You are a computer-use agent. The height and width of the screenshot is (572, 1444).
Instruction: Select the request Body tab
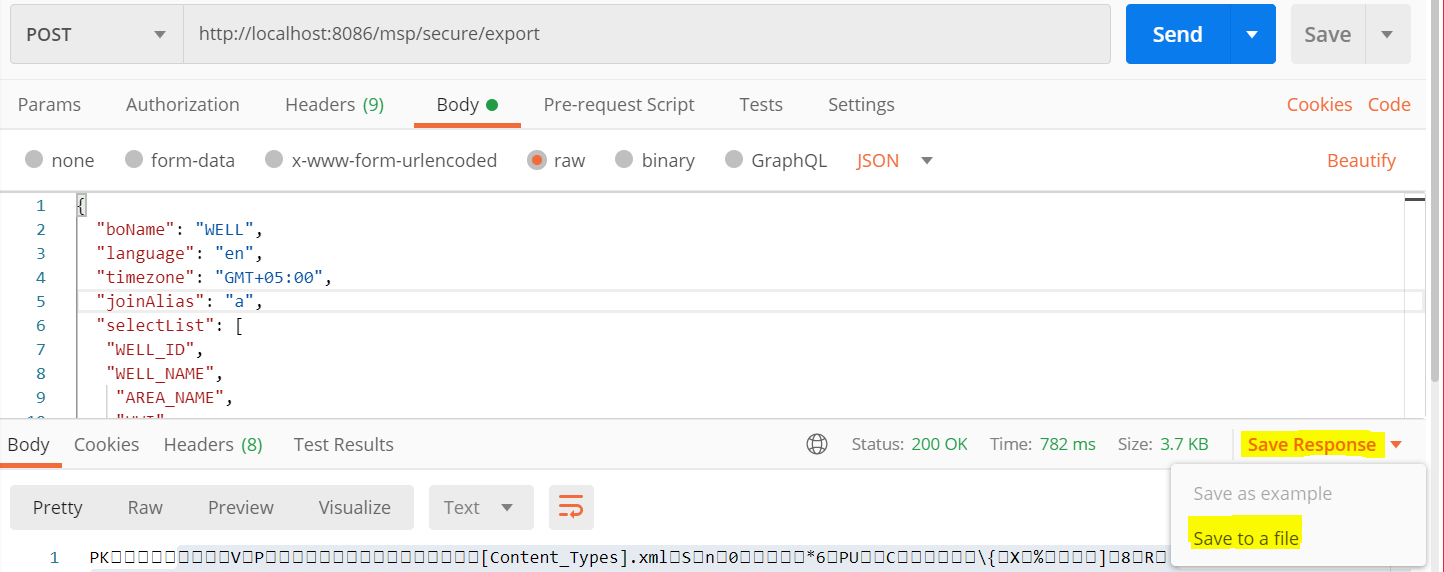[467, 104]
